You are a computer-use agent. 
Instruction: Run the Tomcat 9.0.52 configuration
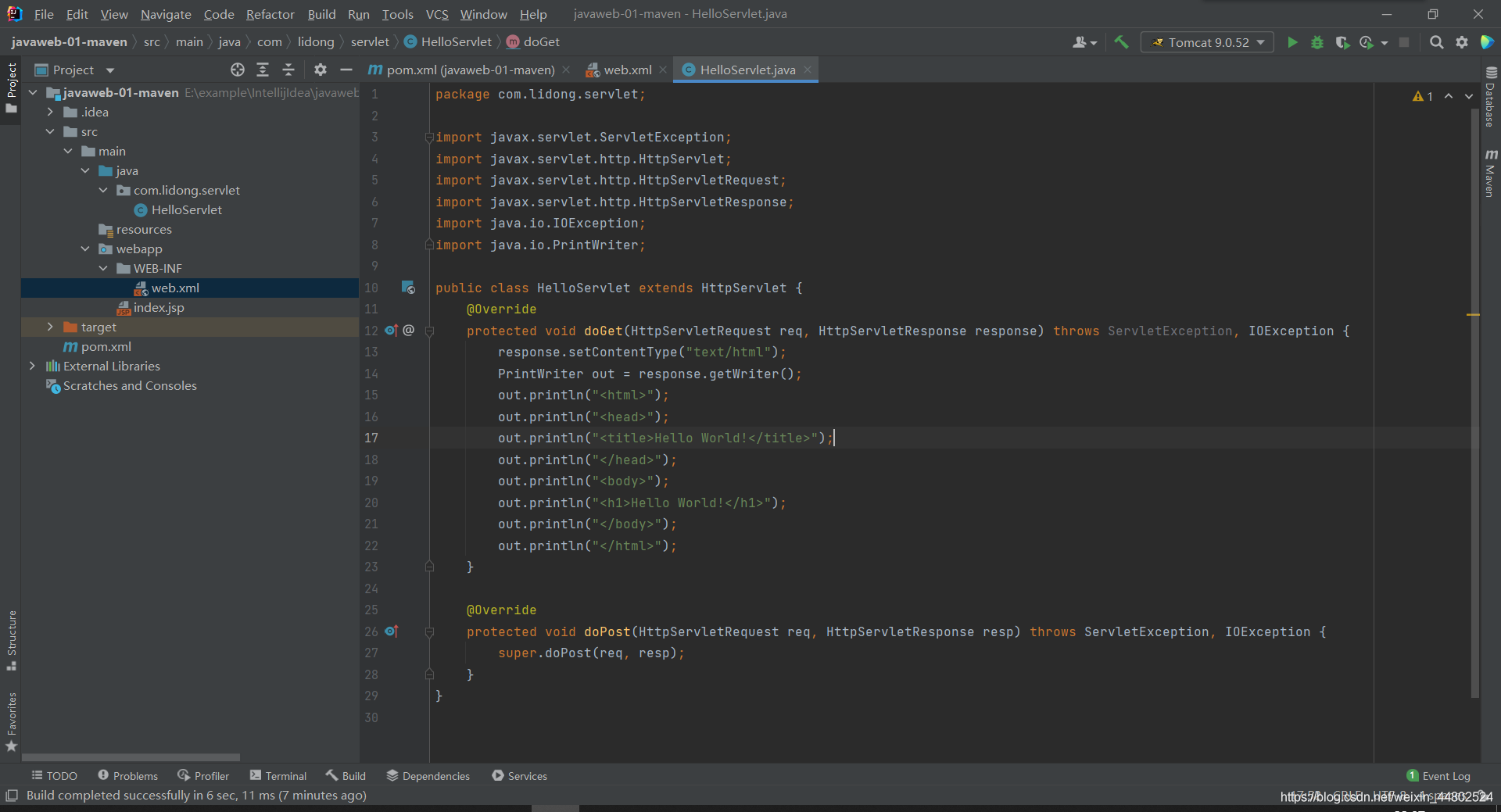[1292, 42]
